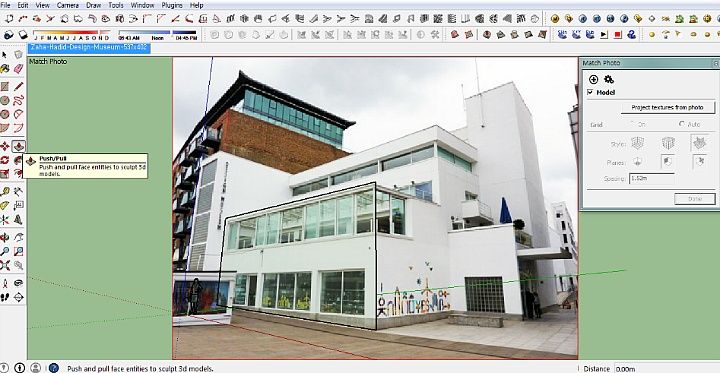720x373 pixels.
Task: Pick the Eraser tool
Action: 18,68
